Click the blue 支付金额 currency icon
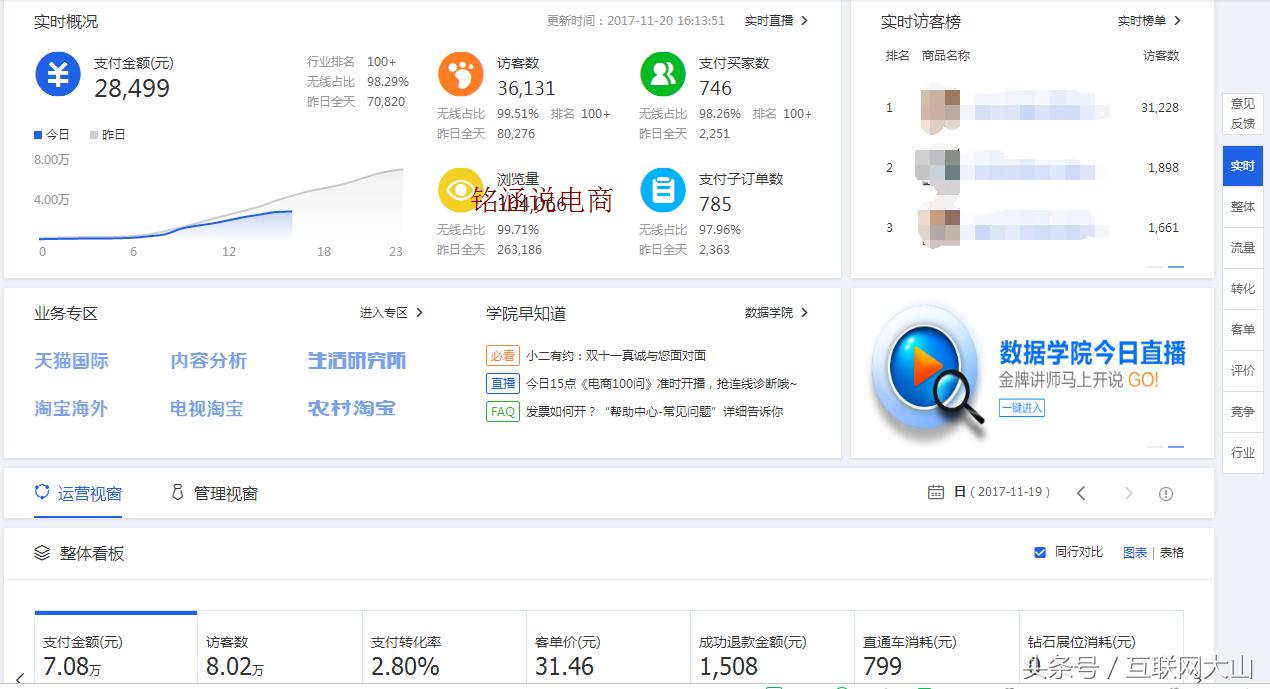The height and width of the screenshot is (689, 1270). pyautogui.click(x=57, y=74)
